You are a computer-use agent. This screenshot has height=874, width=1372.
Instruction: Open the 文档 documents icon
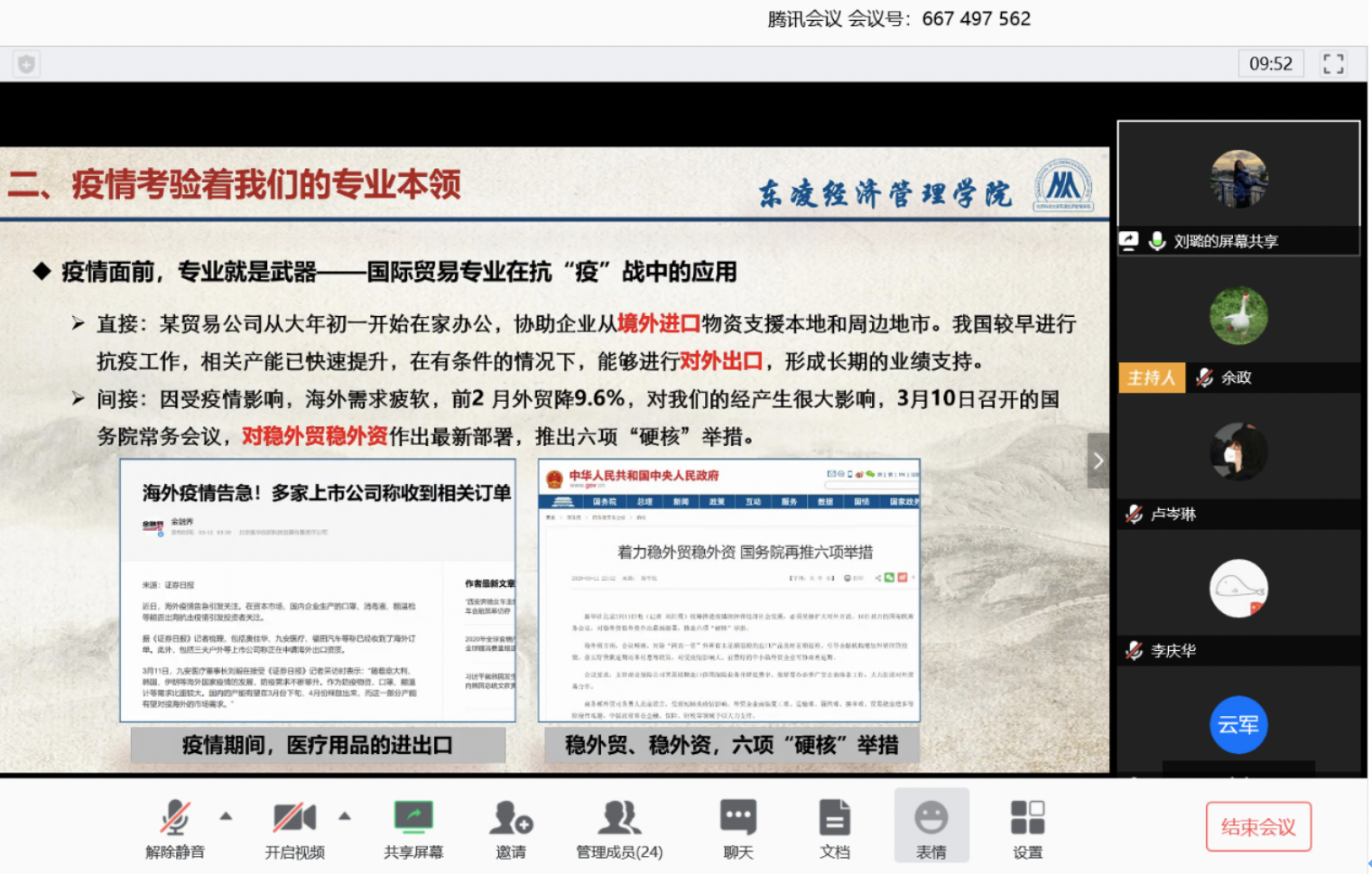pos(834,828)
